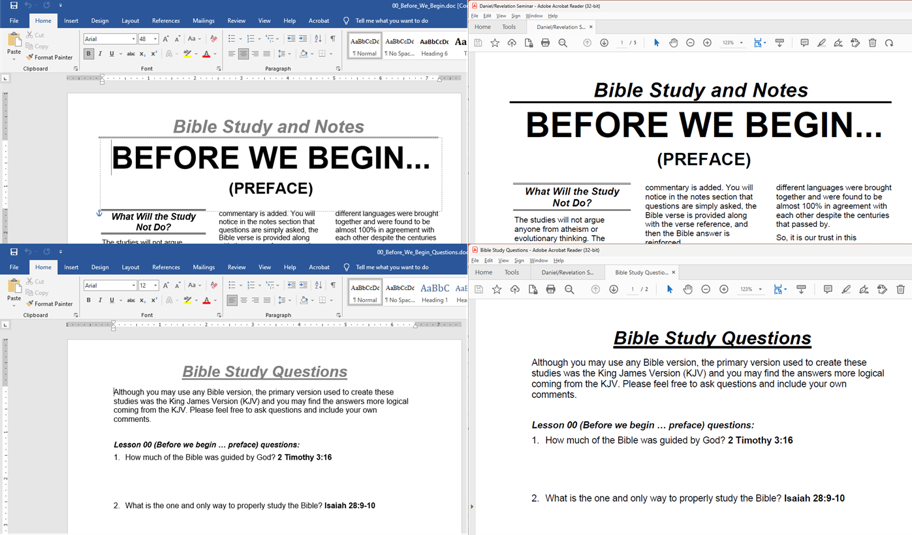Image resolution: width=912 pixels, height=535 pixels.
Task: Click Next Page arrow in the lower Acrobat toolbar
Action: [x=614, y=290]
